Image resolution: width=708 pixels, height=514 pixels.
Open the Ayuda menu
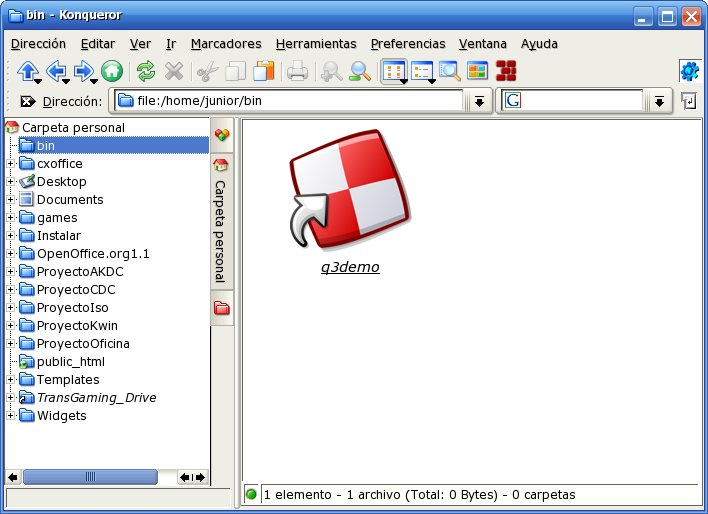[x=539, y=44]
